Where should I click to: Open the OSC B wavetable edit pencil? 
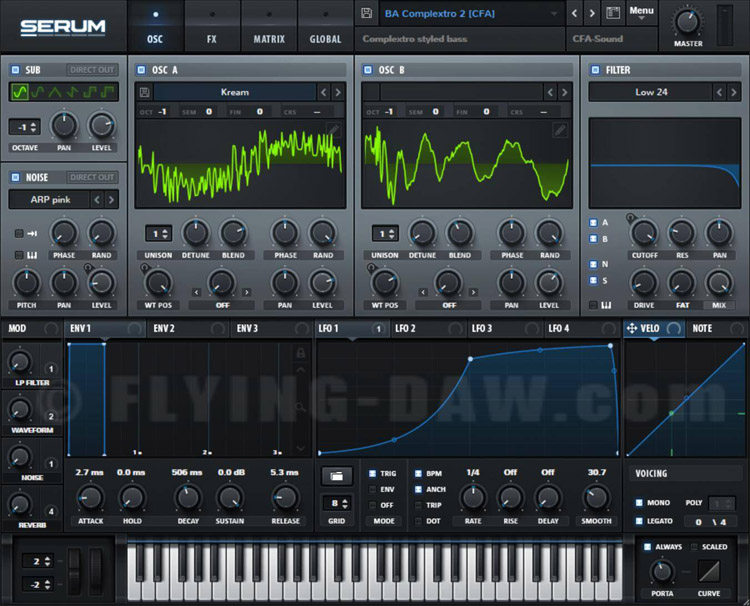pyautogui.click(x=560, y=129)
